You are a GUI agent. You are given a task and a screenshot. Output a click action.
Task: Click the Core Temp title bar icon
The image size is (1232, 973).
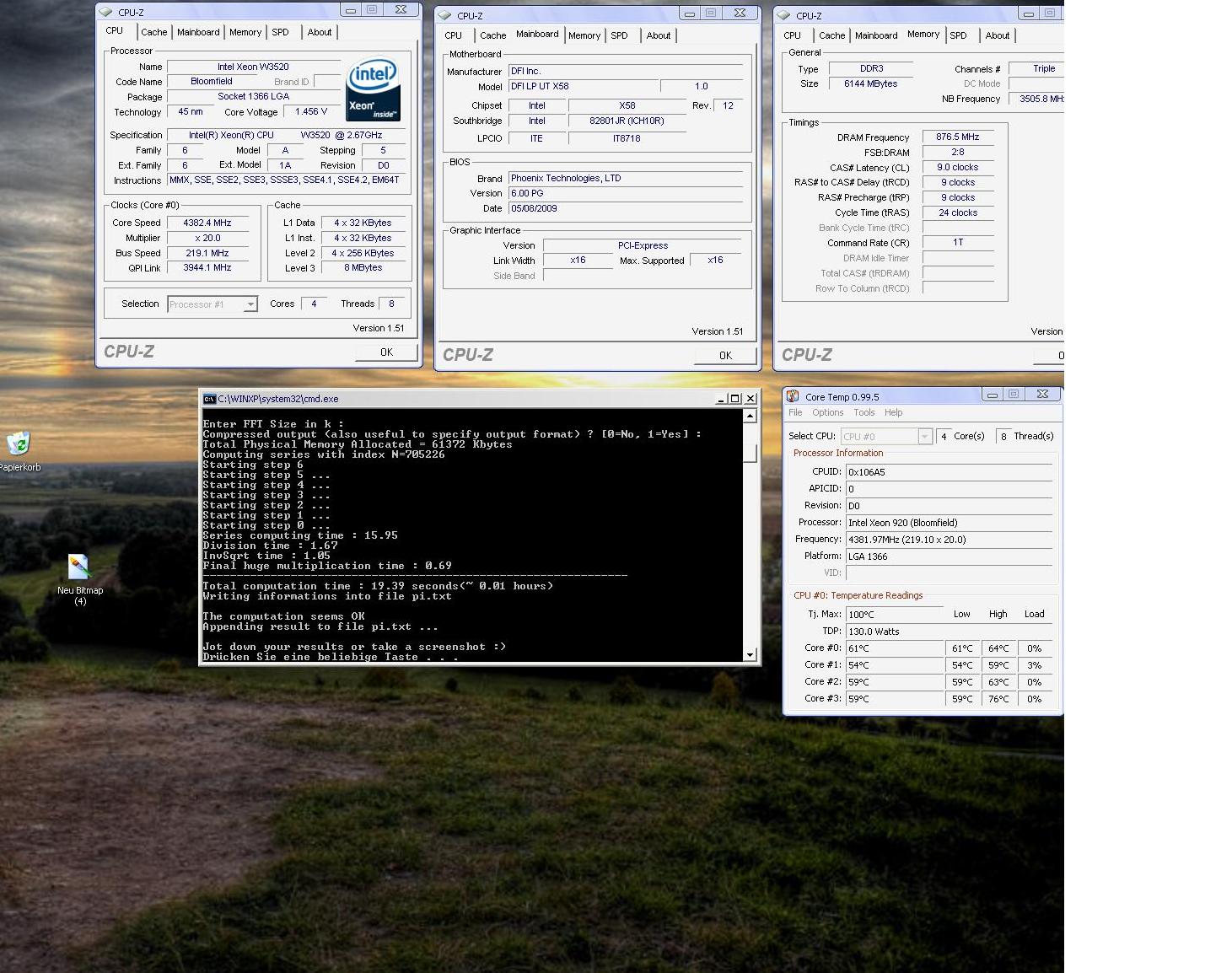(x=792, y=396)
